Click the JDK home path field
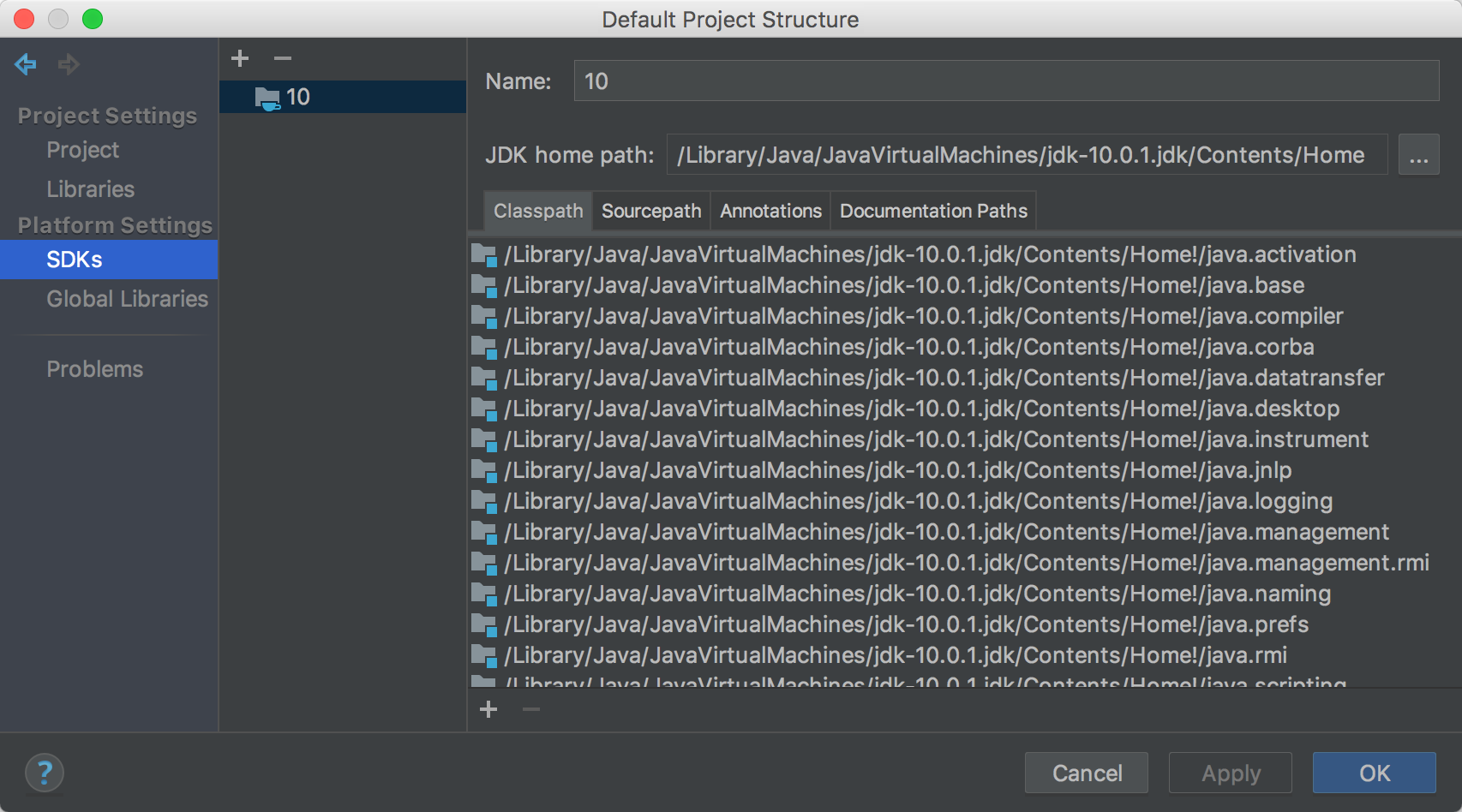Screen dimensions: 1462x812 [x=1026, y=155]
